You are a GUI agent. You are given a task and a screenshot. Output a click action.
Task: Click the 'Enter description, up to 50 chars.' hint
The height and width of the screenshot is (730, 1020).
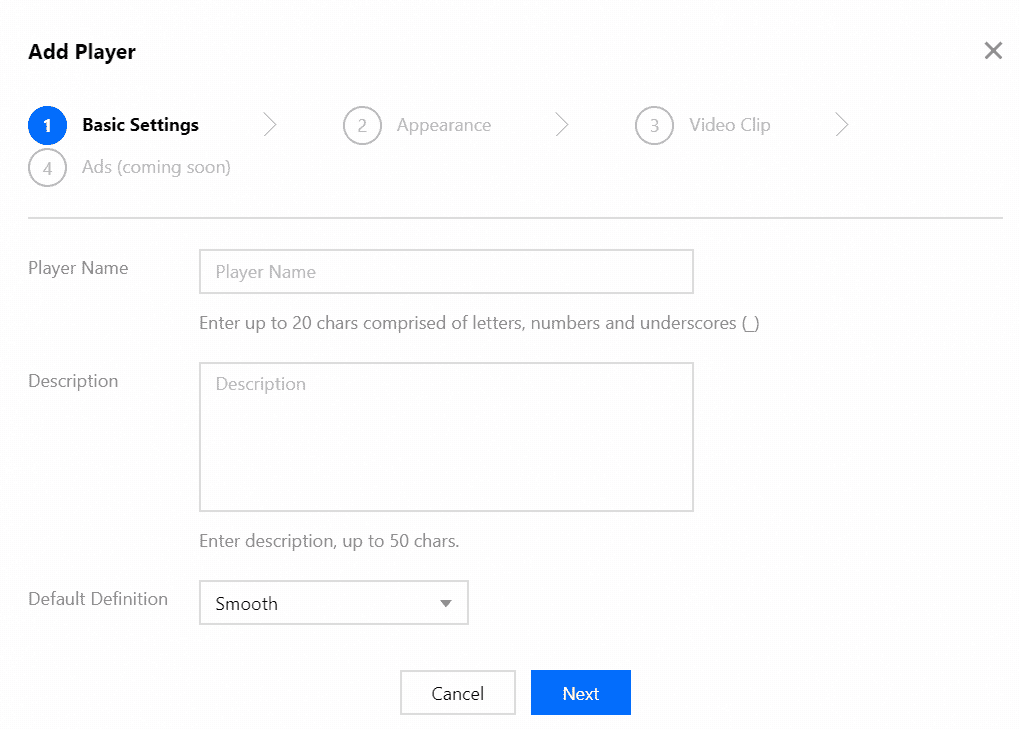pos(329,541)
